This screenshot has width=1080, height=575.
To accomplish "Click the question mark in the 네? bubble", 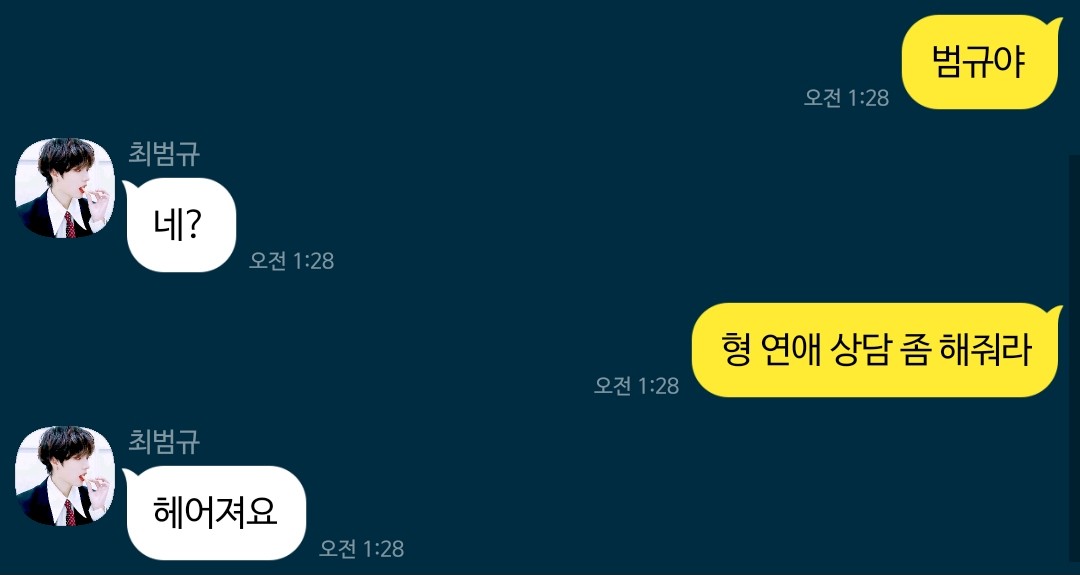I will click(192, 225).
